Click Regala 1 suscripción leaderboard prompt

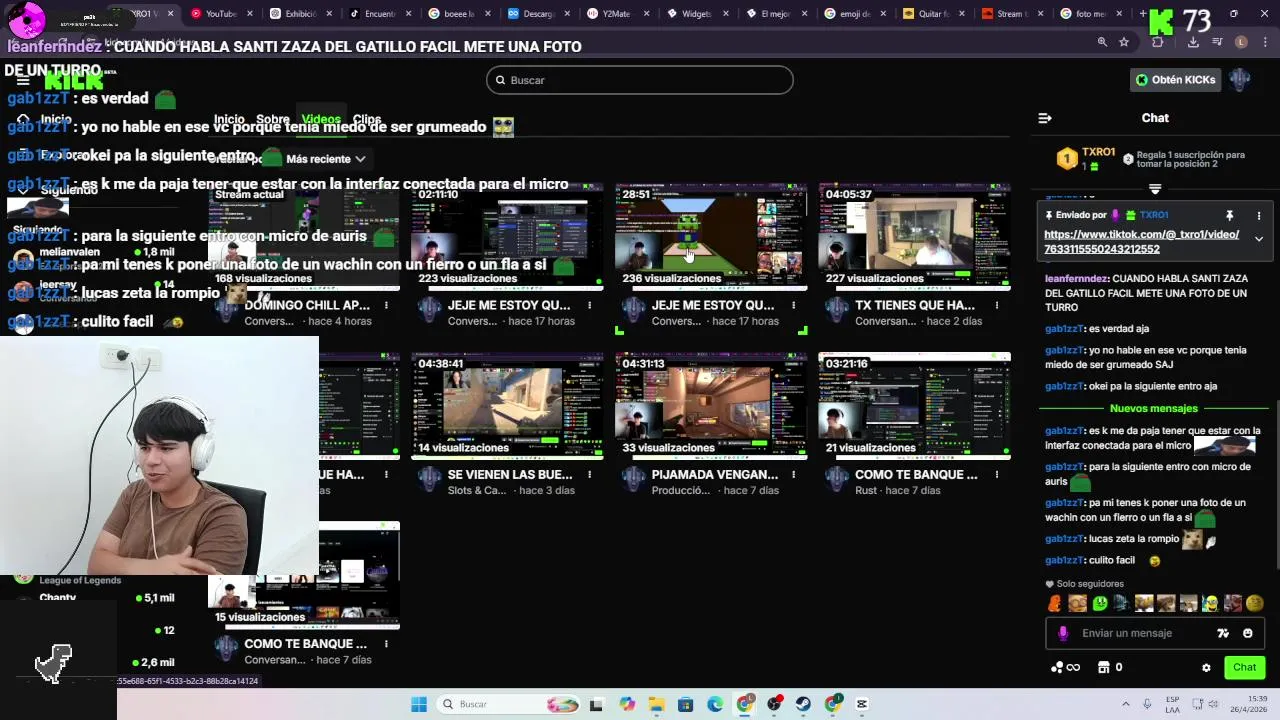pos(1190,159)
